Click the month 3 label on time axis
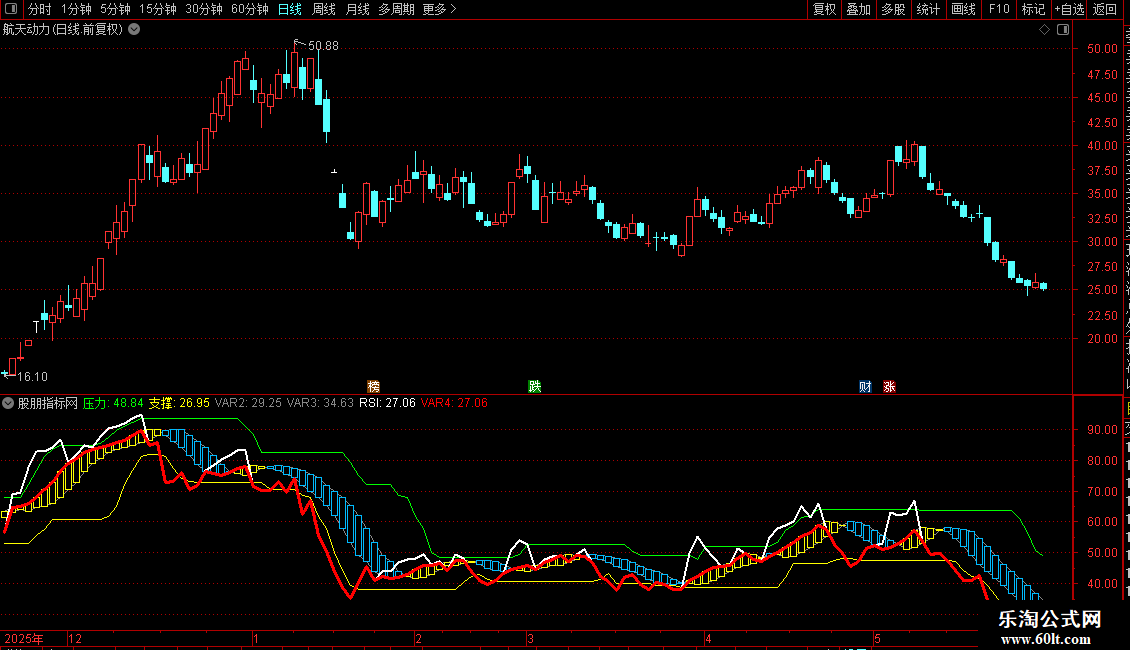The height and width of the screenshot is (650, 1130). [530, 638]
